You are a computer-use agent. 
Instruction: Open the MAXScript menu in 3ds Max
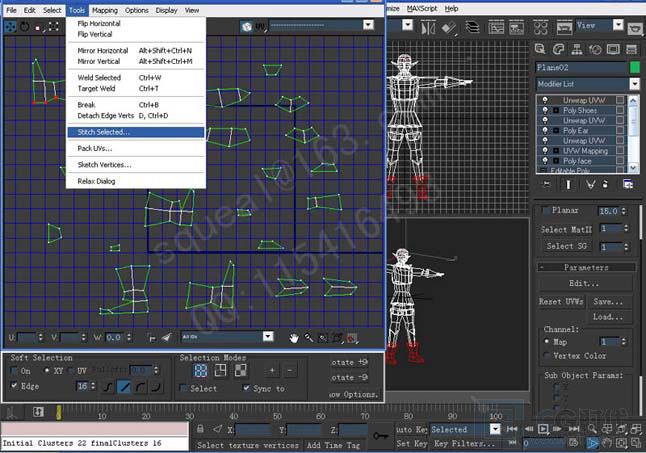[x=422, y=9]
